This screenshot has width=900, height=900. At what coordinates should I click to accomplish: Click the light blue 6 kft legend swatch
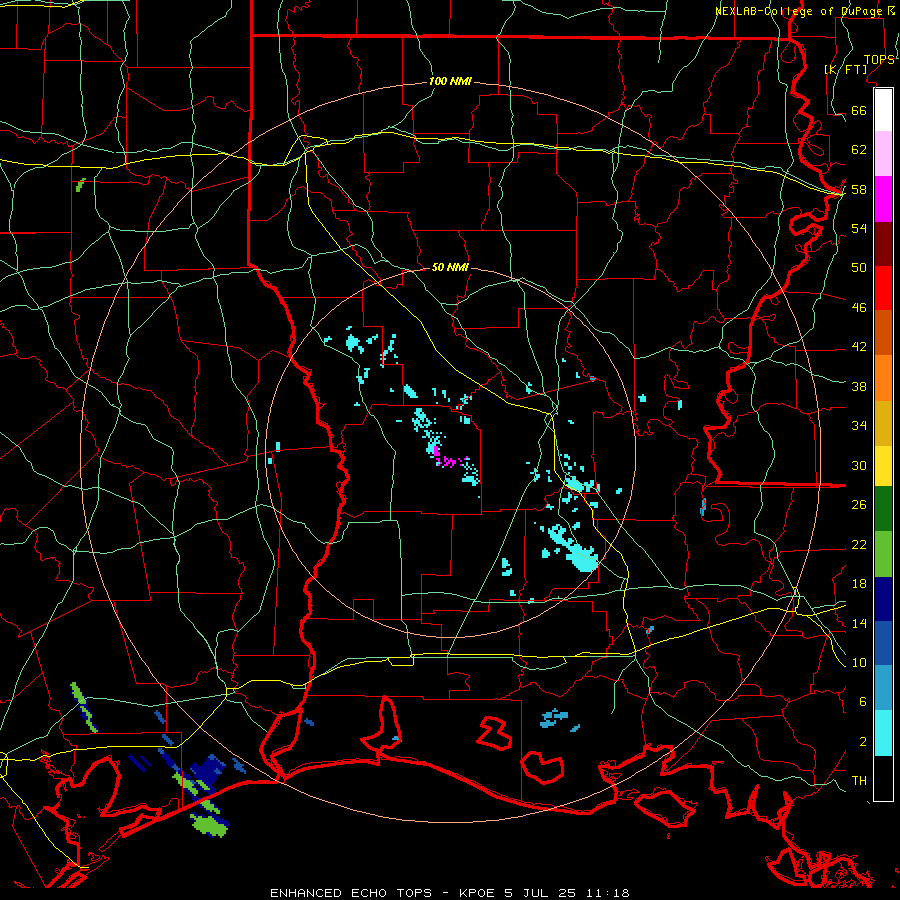pos(883,688)
